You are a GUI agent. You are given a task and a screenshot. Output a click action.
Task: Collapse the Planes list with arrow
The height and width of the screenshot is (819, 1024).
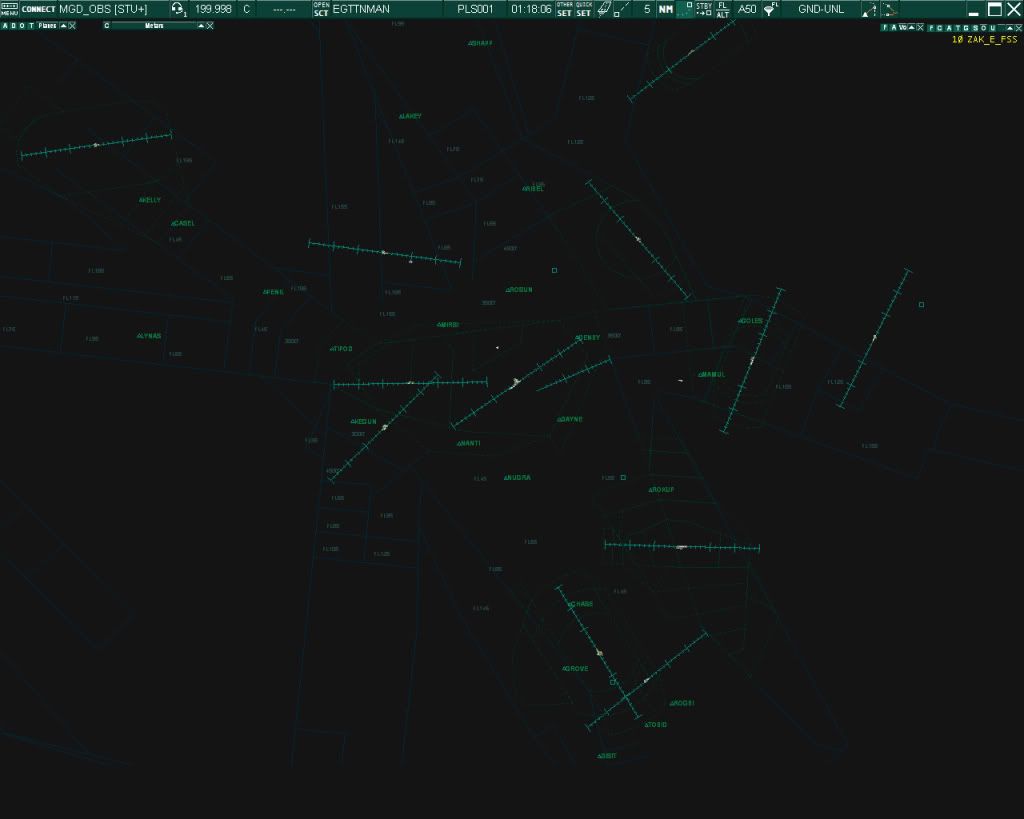tap(63, 25)
